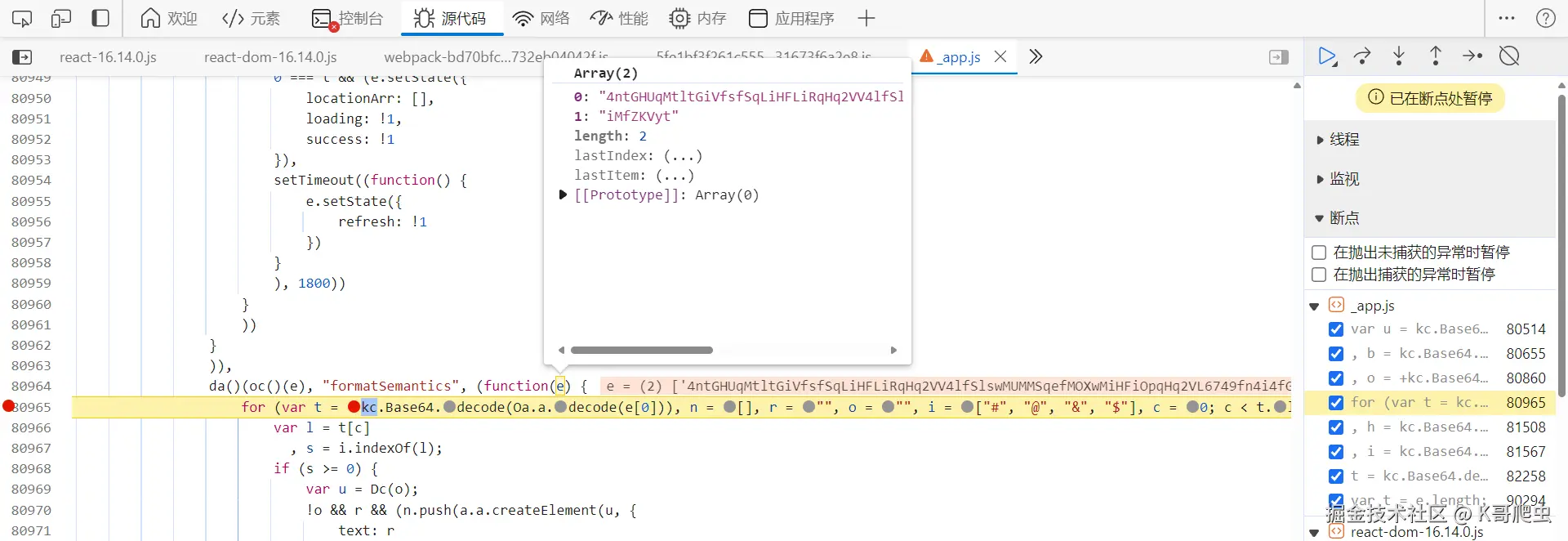Viewport: 1568px width, 541px height.
Task: Click lastItem (...) getter in tooltip
Action: tap(675, 175)
